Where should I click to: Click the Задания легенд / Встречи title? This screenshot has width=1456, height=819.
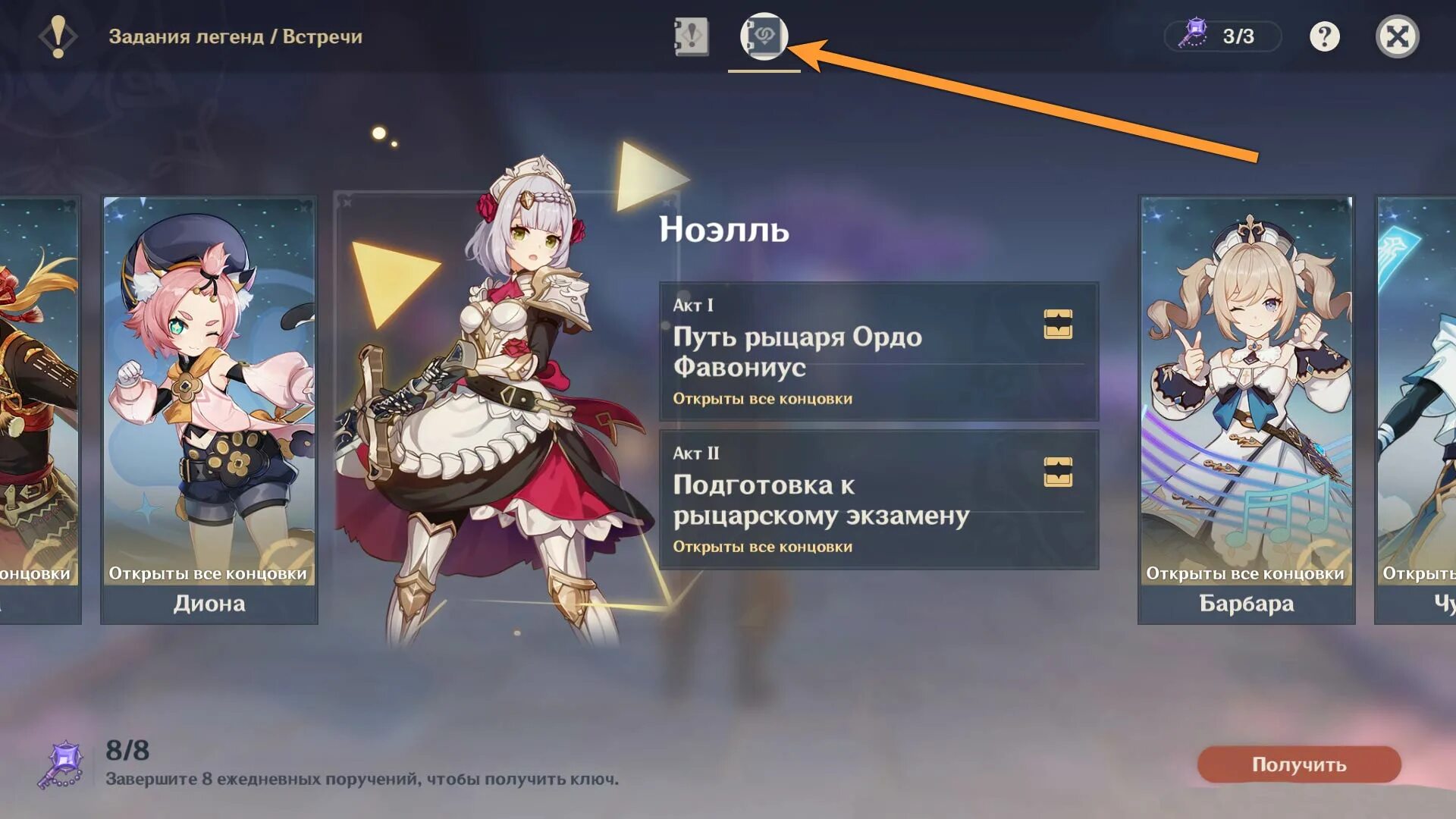click(x=236, y=36)
